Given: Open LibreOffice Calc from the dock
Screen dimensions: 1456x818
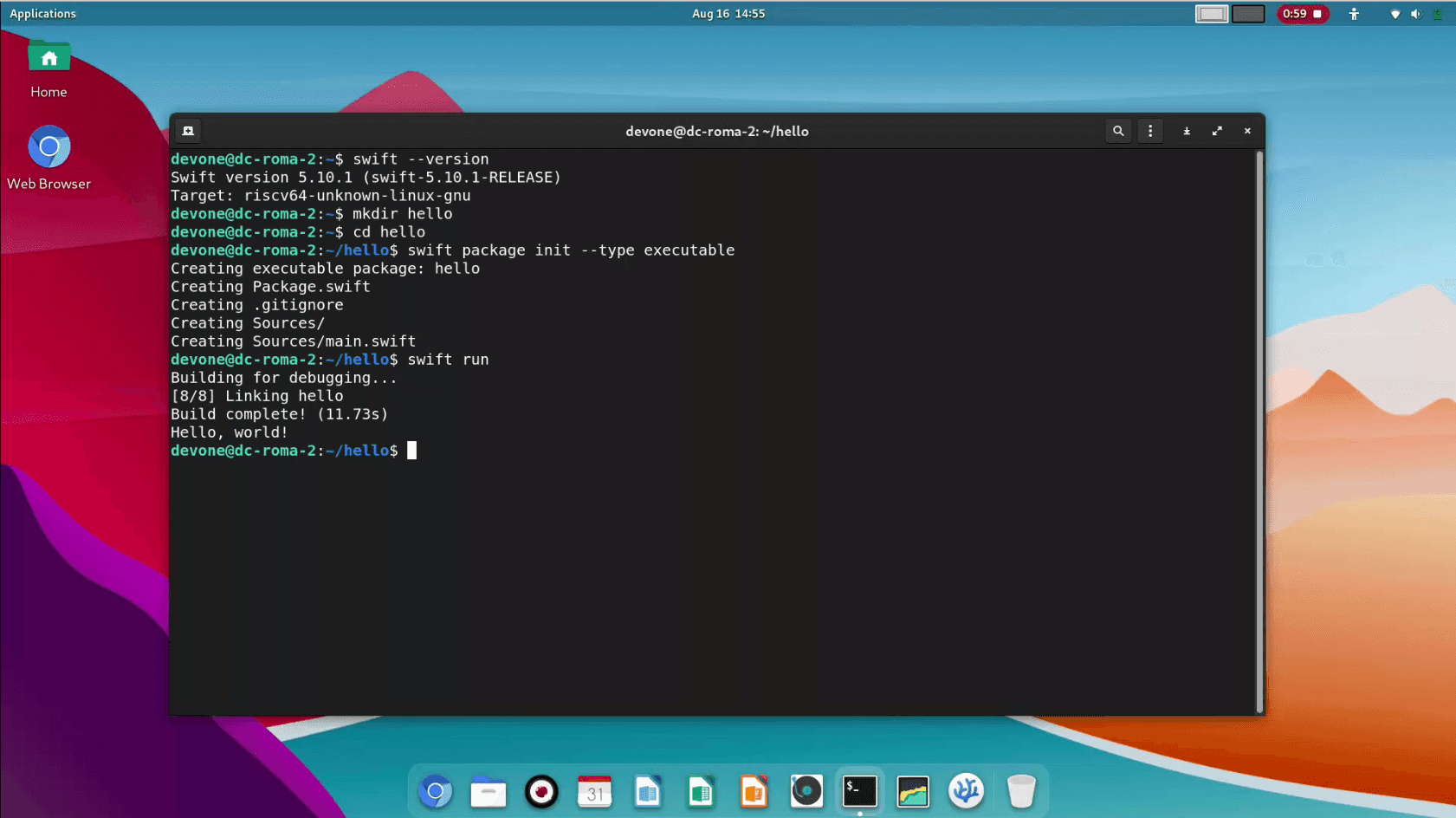Looking at the screenshot, I should coord(701,791).
